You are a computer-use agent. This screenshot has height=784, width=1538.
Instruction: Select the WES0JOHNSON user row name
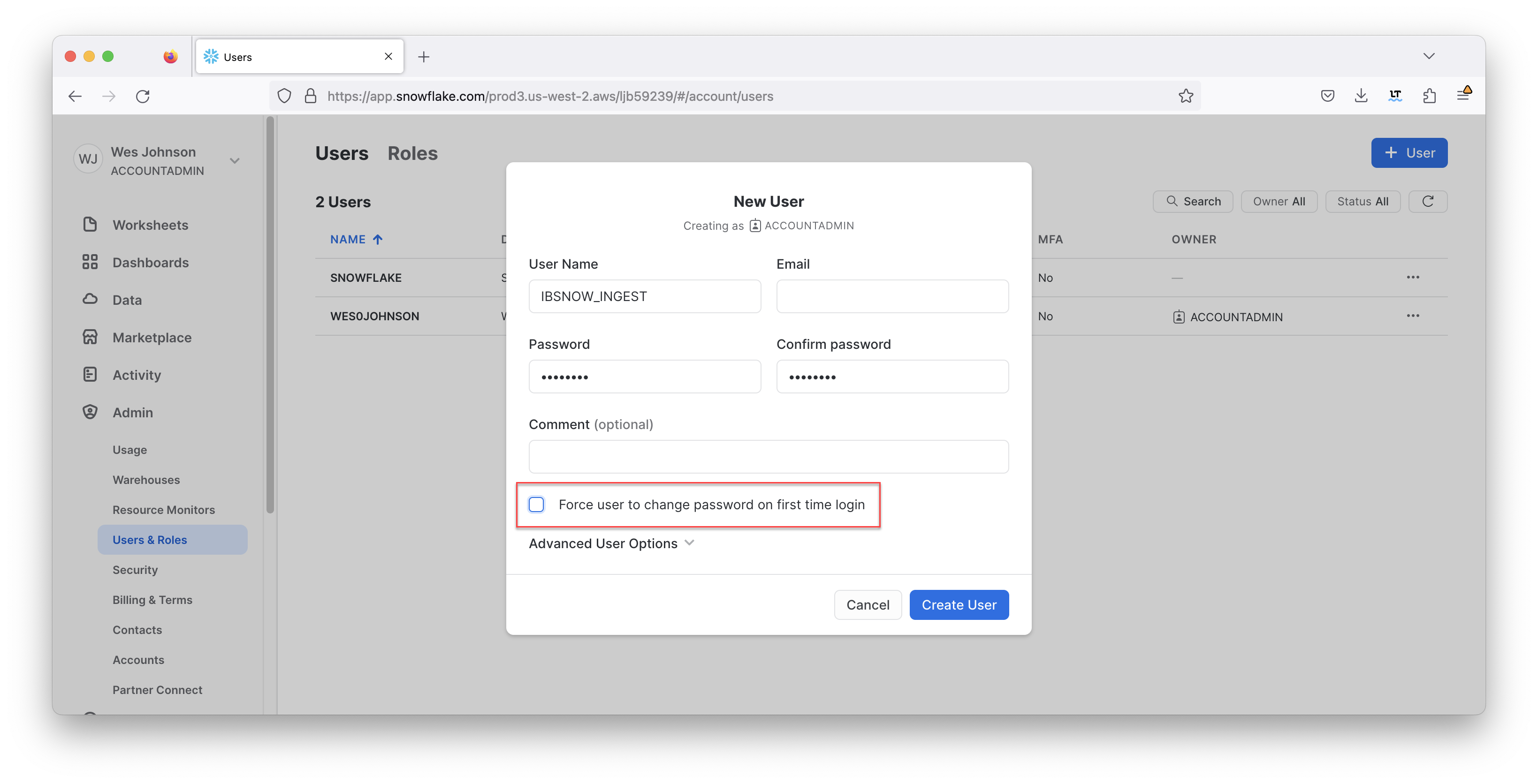click(x=375, y=316)
